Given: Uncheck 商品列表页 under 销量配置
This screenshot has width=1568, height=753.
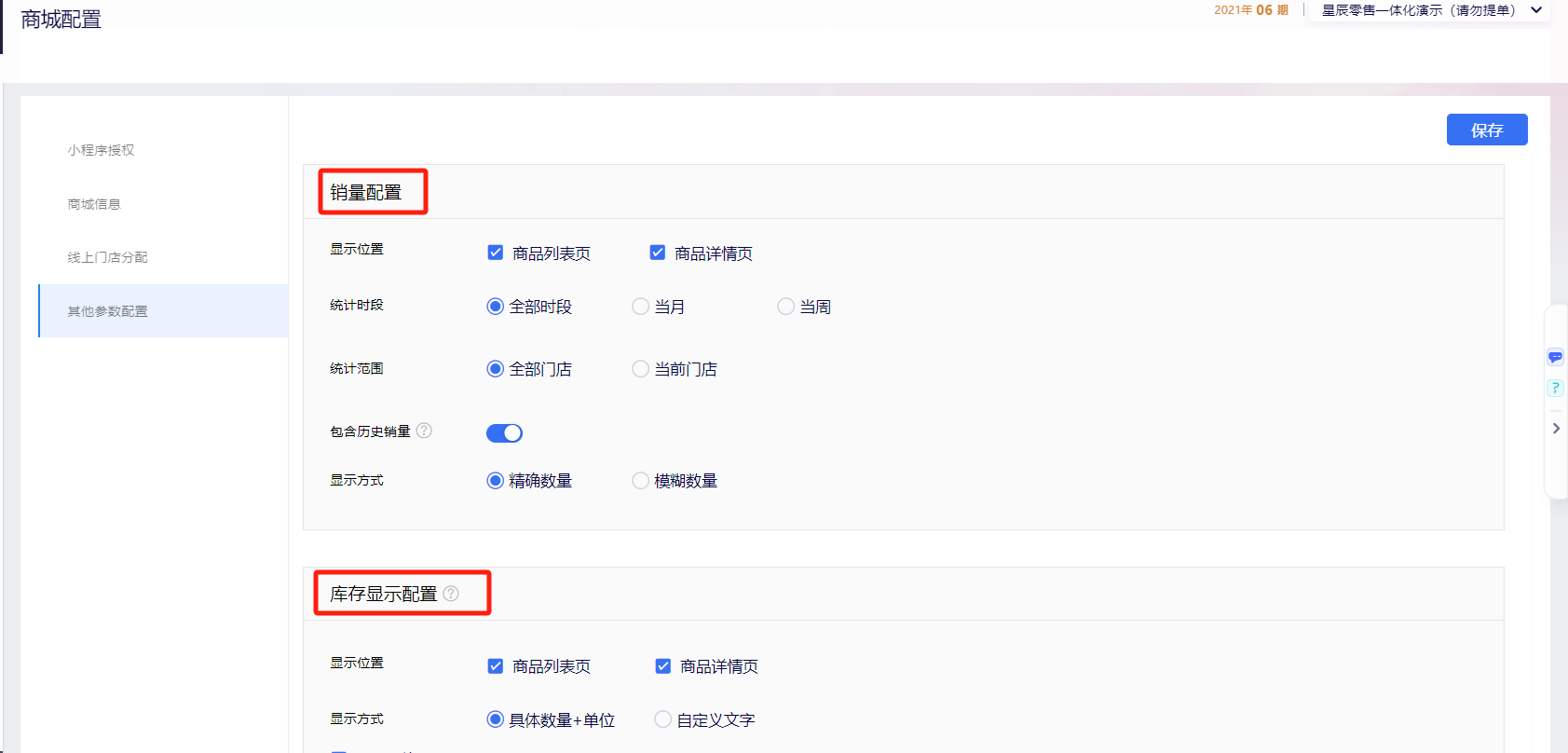Looking at the screenshot, I should coord(496,253).
